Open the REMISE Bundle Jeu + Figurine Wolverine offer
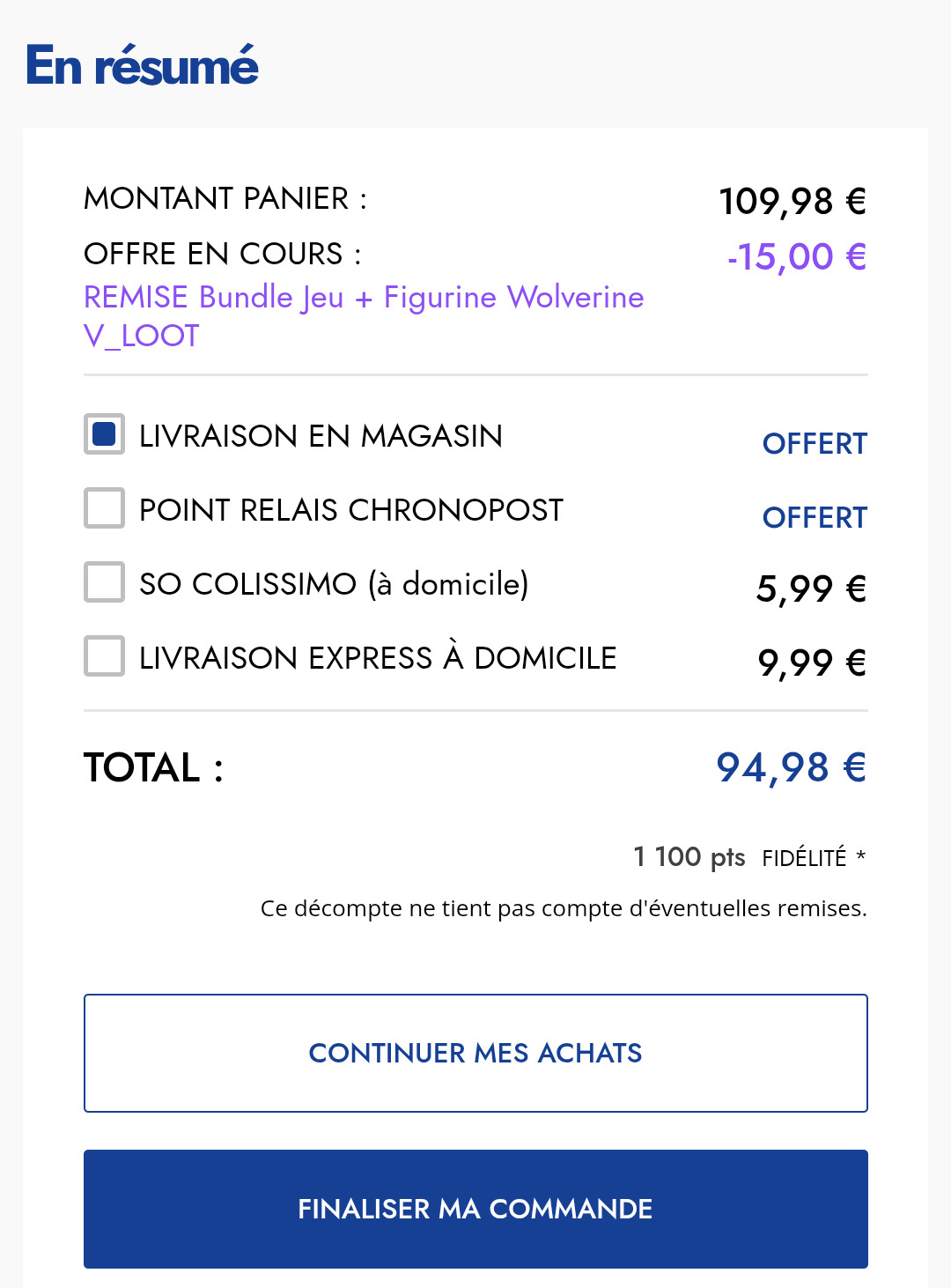This screenshot has height=1288, width=951. tap(364, 316)
